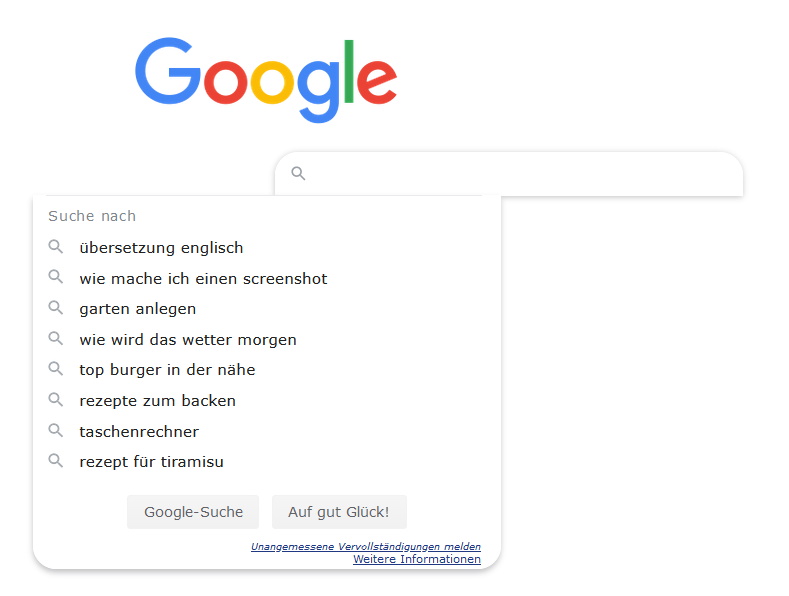The image size is (789, 596).
Task: Select the 'übersetzung englisch' suggestion
Action: (x=161, y=248)
